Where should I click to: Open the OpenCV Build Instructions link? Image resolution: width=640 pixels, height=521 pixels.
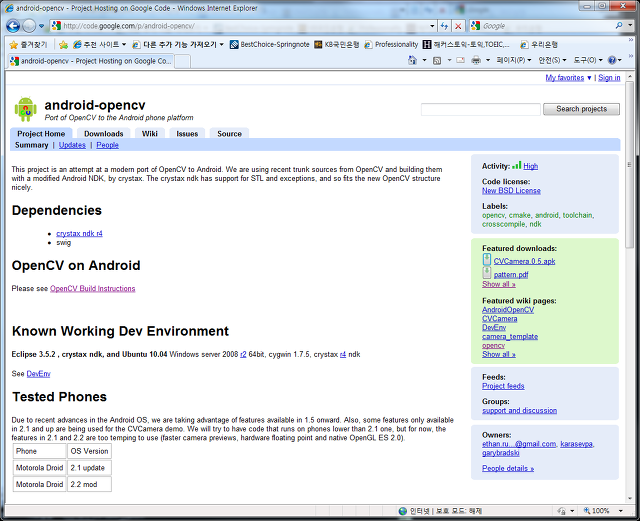point(92,289)
